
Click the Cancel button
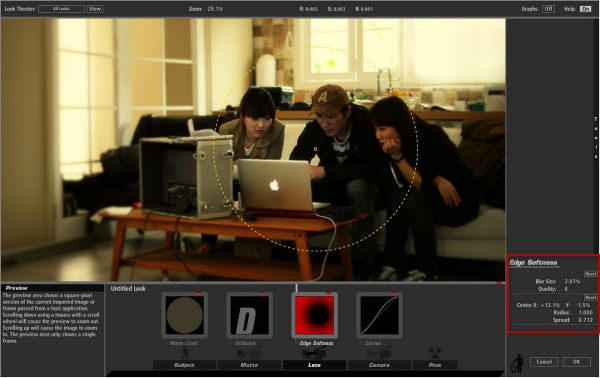point(544,362)
